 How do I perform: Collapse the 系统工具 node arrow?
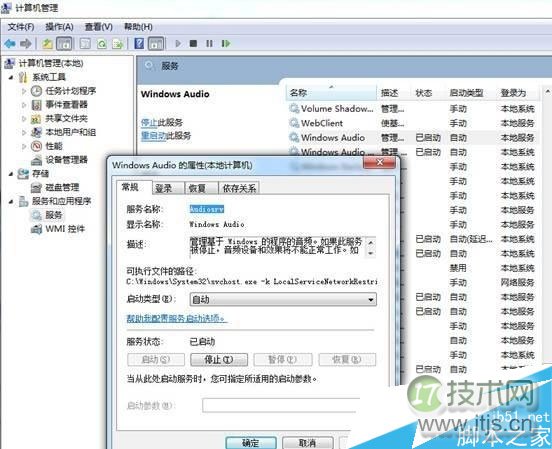coord(11,77)
